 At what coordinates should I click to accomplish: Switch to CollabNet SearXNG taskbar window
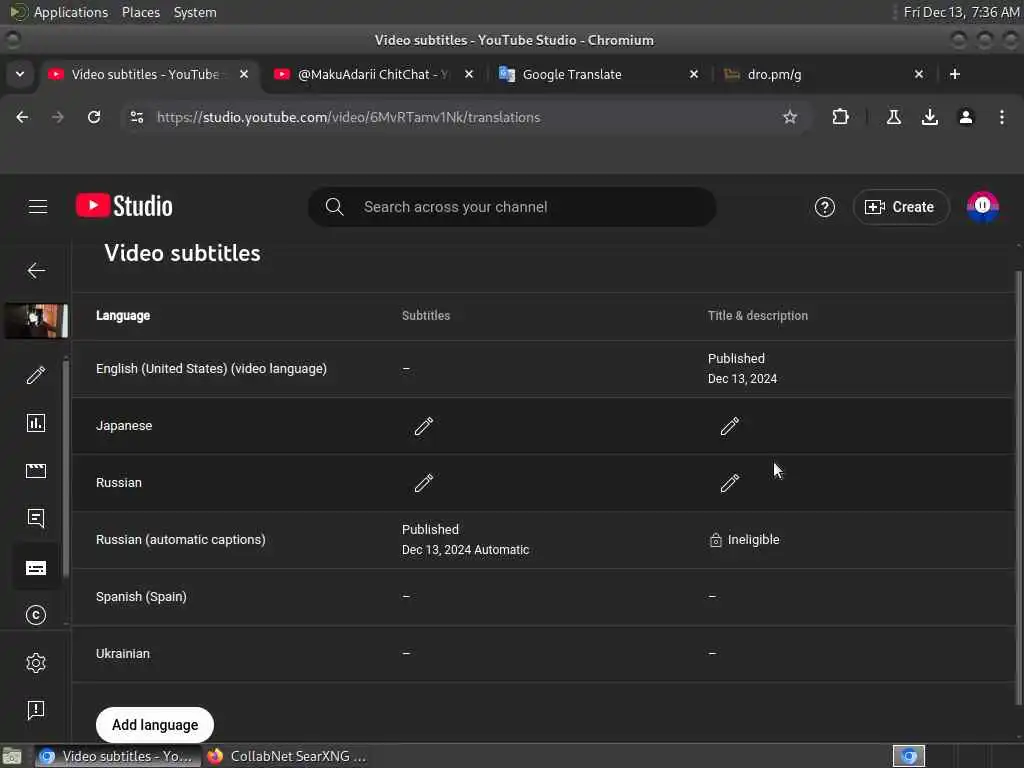coord(286,756)
